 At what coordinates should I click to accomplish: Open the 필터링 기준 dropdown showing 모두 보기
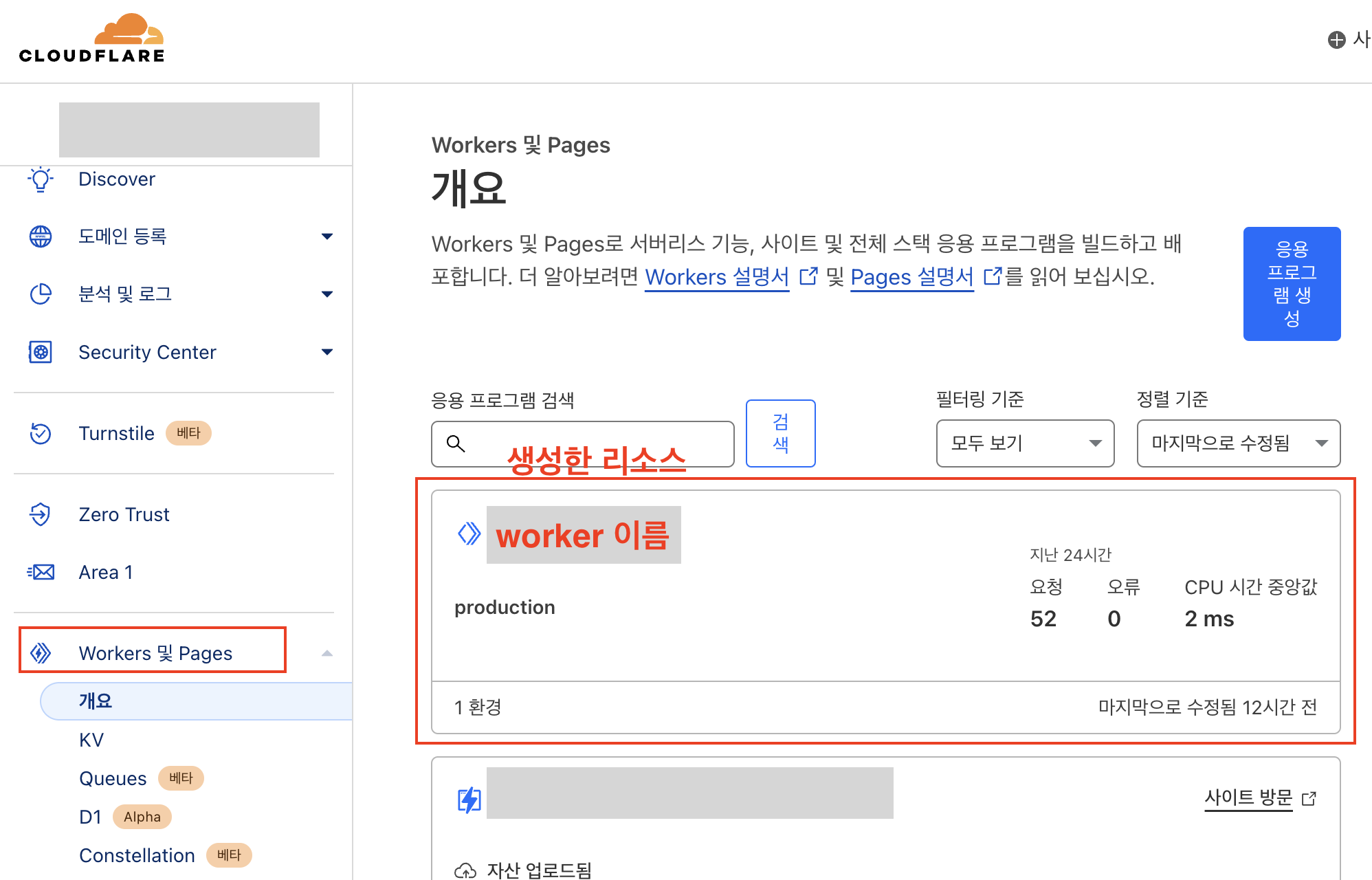click(x=1025, y=443)
